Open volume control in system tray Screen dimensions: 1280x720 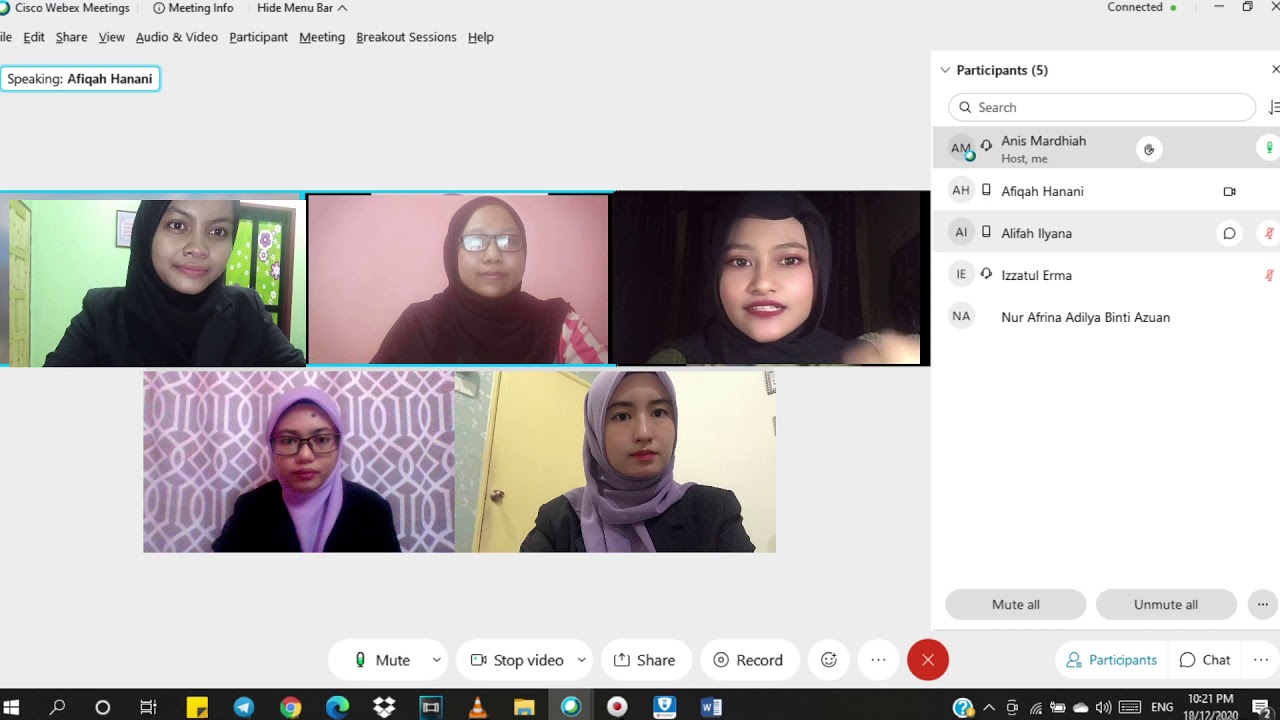coord(1104,707)
